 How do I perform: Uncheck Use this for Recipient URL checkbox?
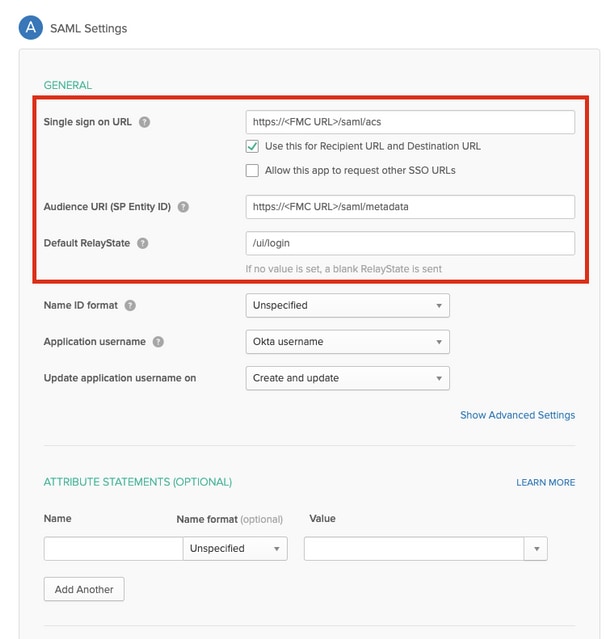pyautogui.click(x=252, y=146)
